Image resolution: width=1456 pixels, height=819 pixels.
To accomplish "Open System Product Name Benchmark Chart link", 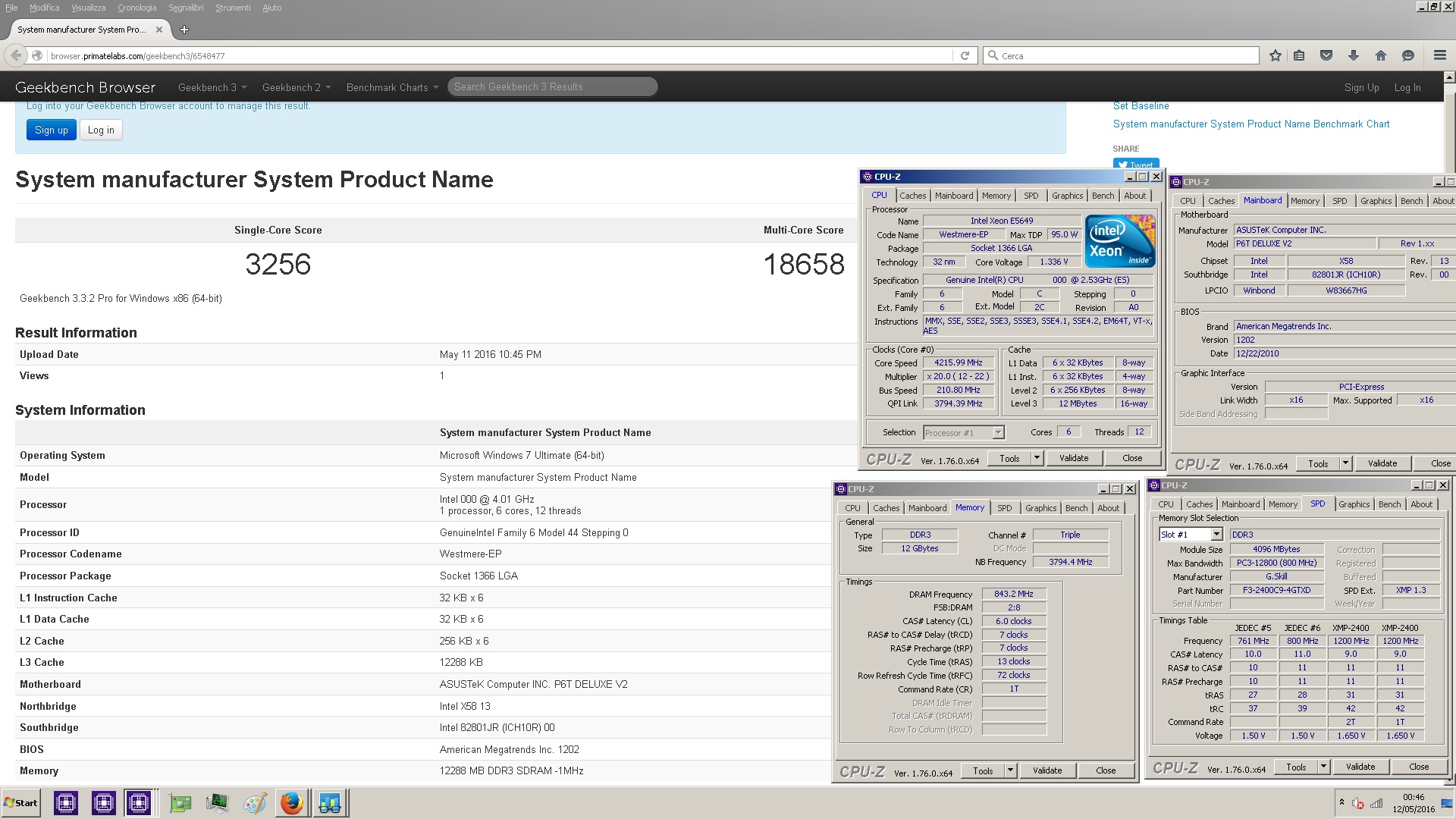I will 1251,124.
